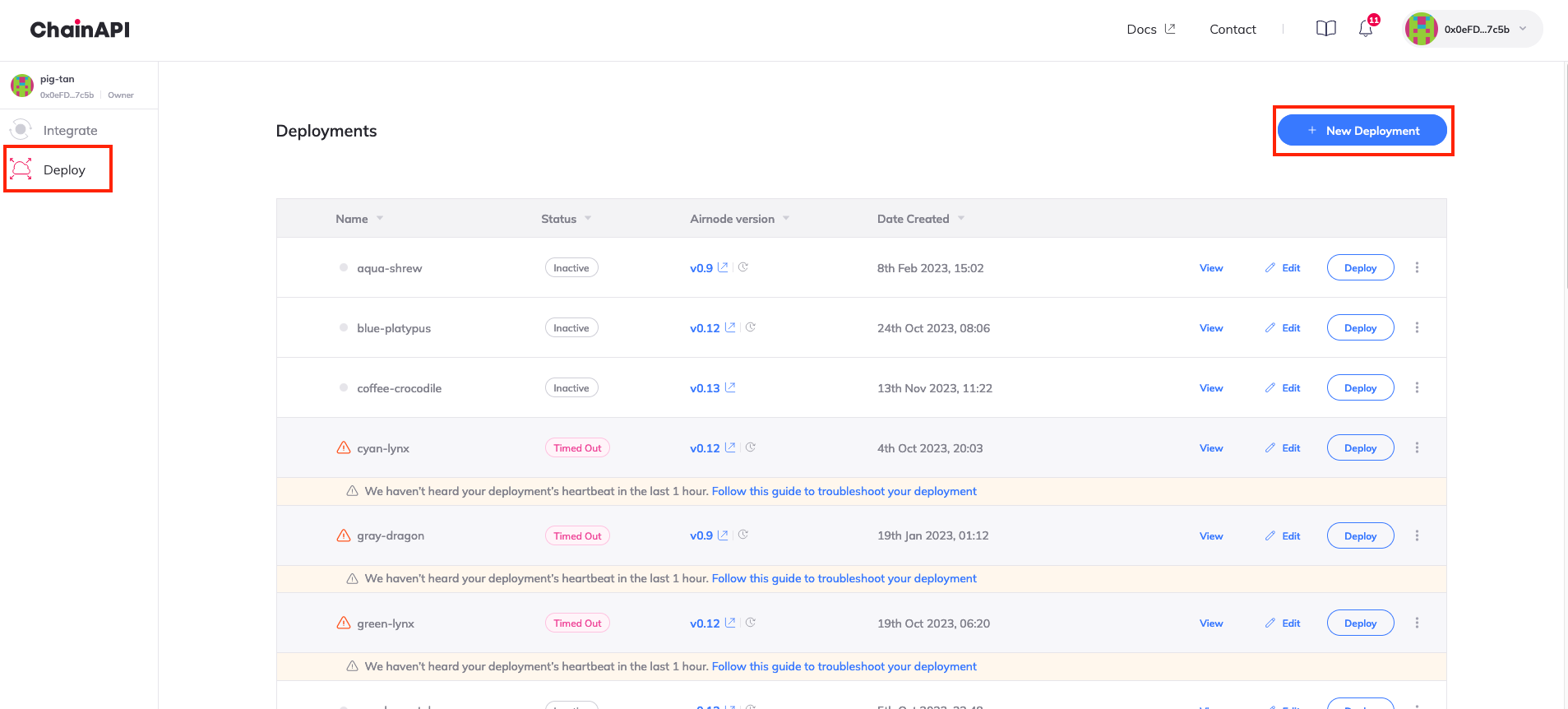The height and width of the screenshot is (709, 1568).
Task: Sort the Date Created column
Action: point(961,218)
